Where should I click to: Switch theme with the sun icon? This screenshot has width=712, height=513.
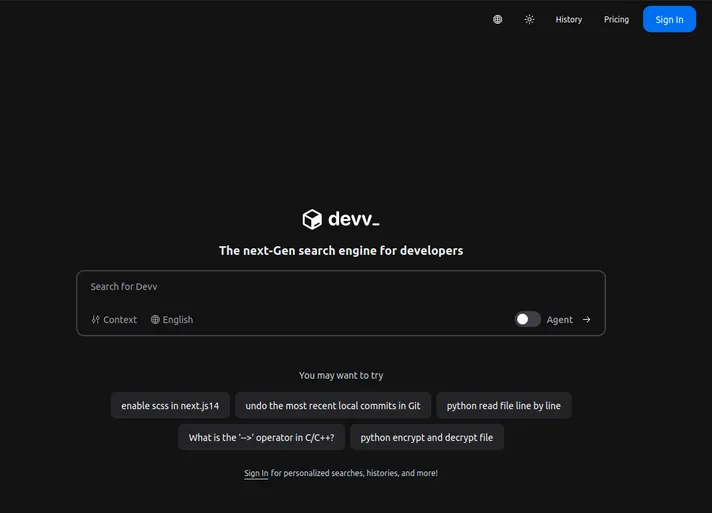click(529, 20)
